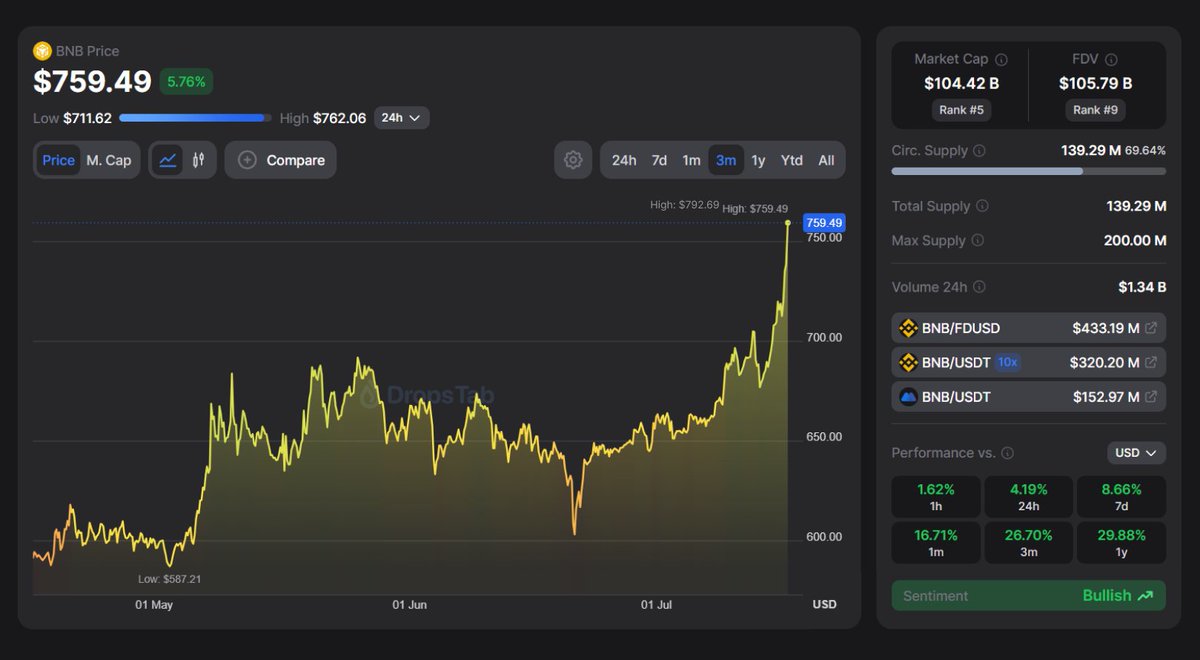Click the 10x leverage badge
The width and height of the screenshot is (1200, 660).
pos(1007,362)
